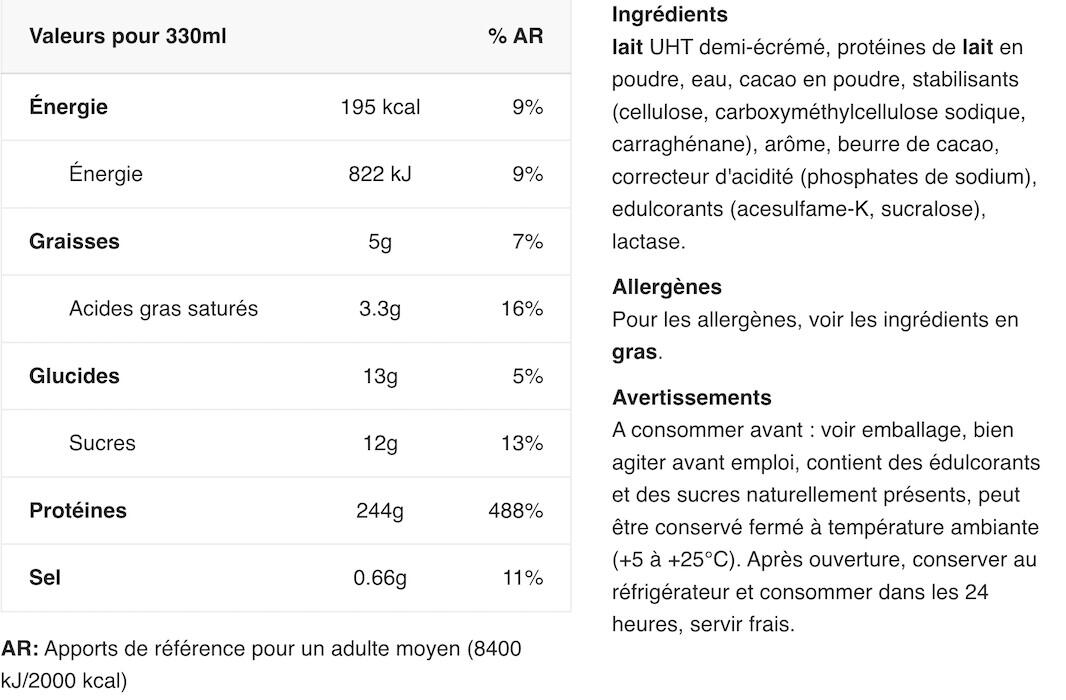Viewport: 1066px width, 700px height.
Task: Click the 'Acides gras saturés' row label
Action: click(163, 309)
